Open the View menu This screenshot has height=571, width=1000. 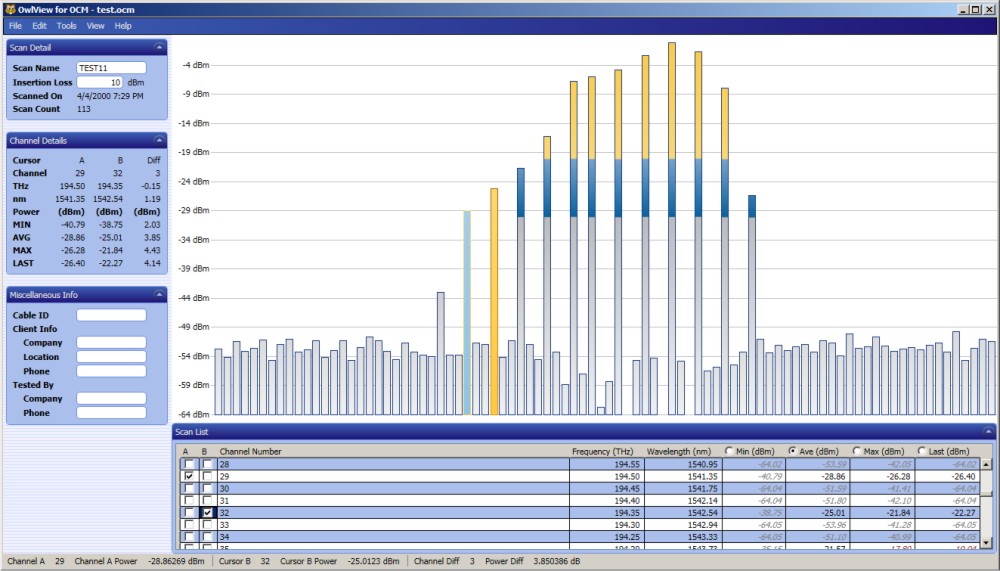(95, 25)
